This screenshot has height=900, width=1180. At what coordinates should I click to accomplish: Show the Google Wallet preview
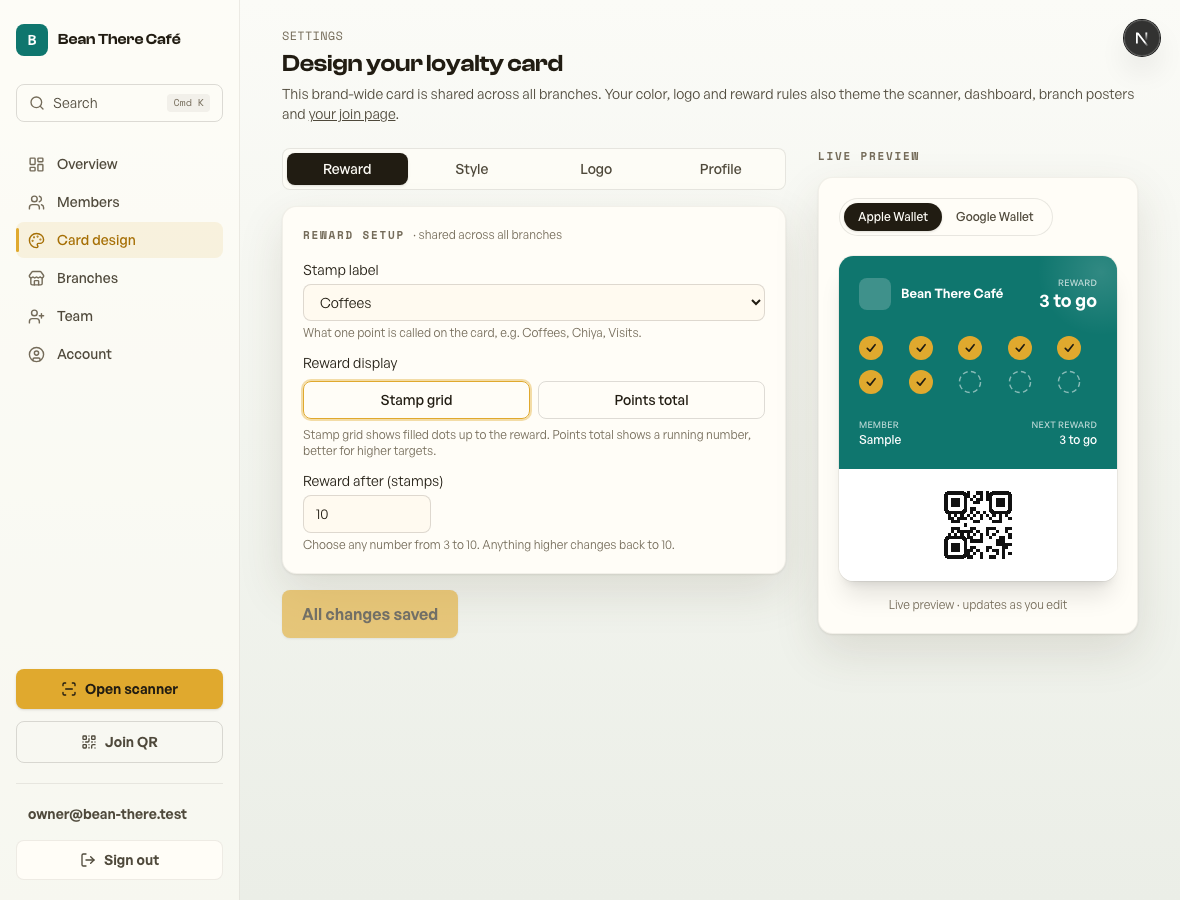pyautogui.click(x=994, y=217)
